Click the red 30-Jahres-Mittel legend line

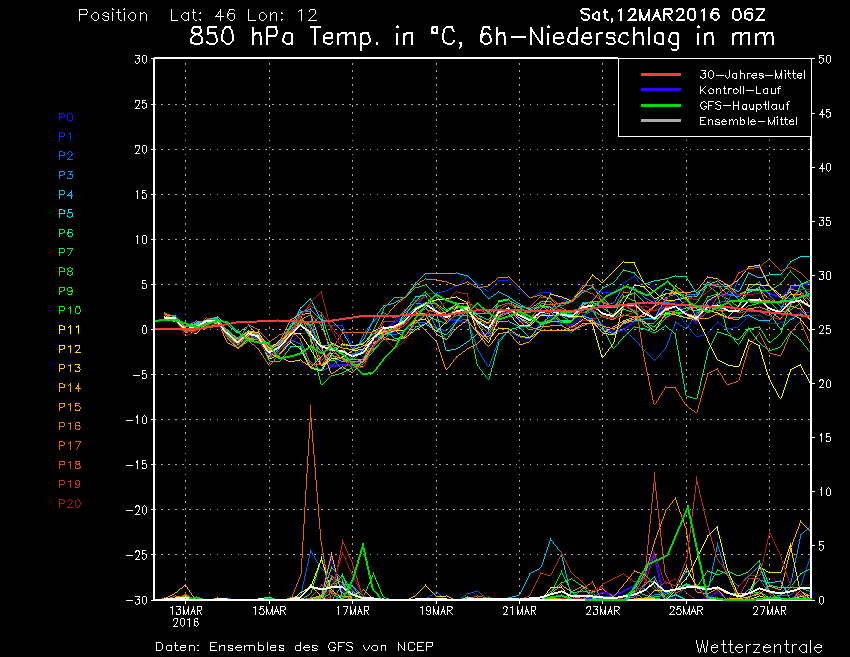pyautogui.click(x=660, y=75)
